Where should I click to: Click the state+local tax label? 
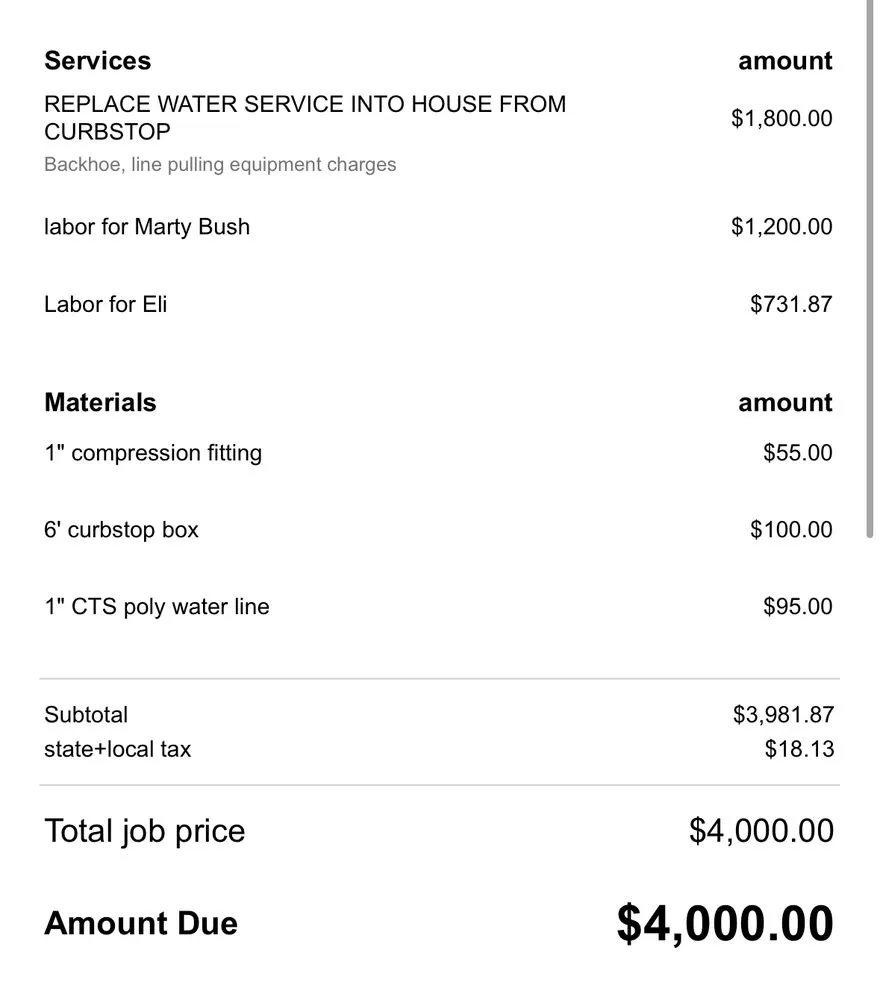click(x=117, y=749)
